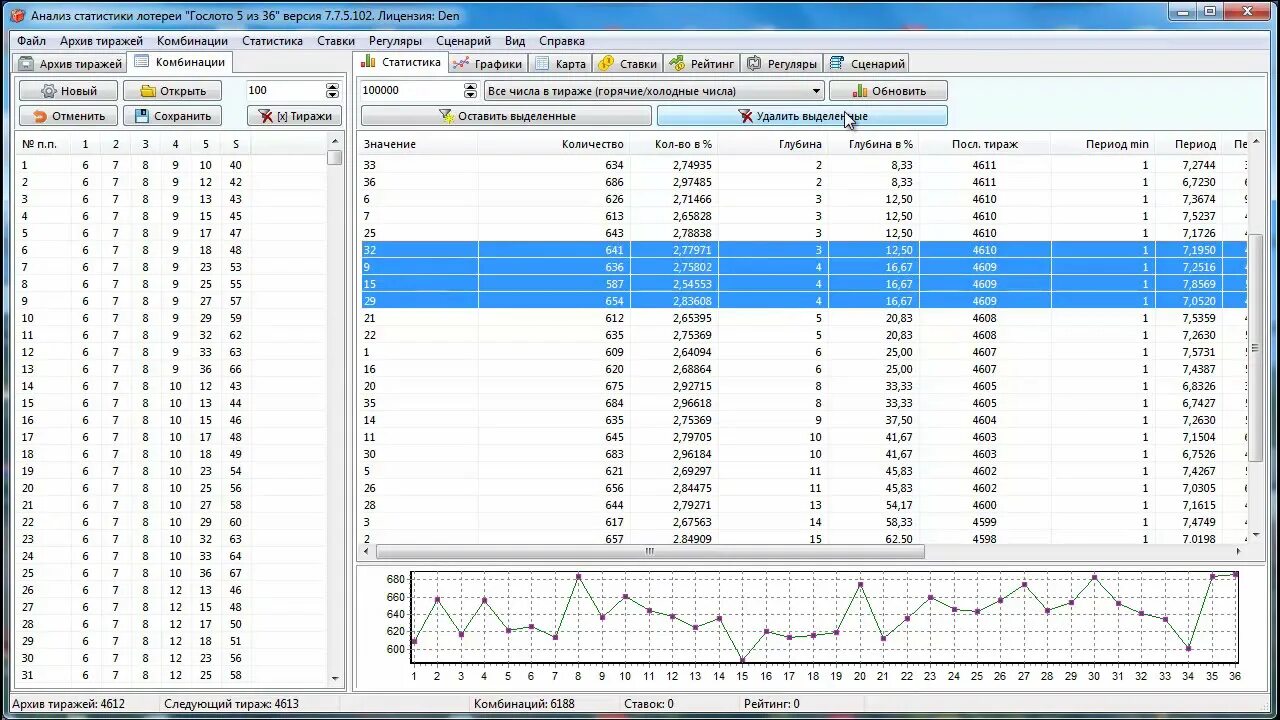The image size is (1280, 720).
Task: Click status bar text Комбинаций: 6188
Action: coord(524,704)
